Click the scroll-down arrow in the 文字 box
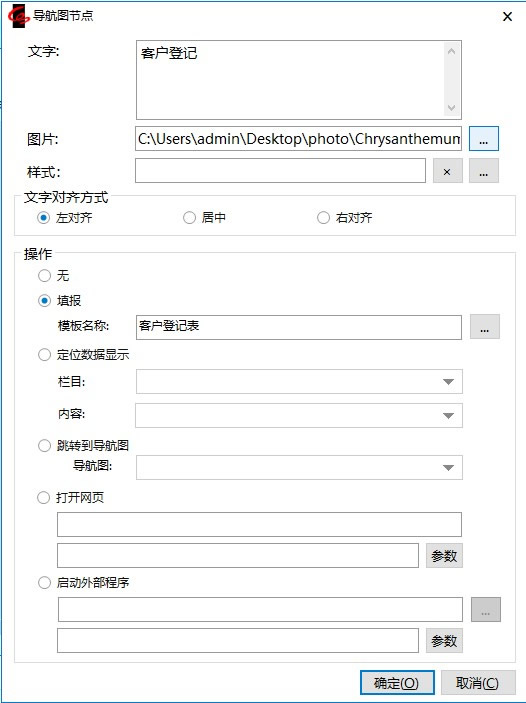Image resolution: width=526 pixels, height=703 pixels. pyautogui.click(x=452, y=108)
